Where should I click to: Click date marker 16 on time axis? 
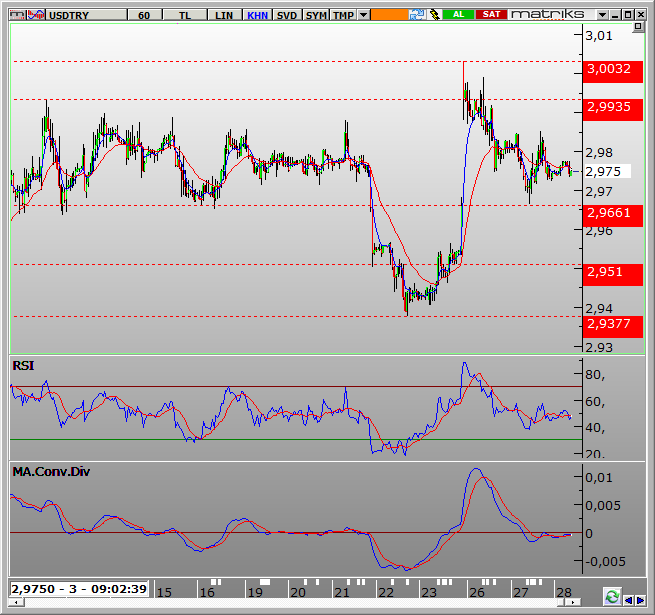coord(207,592)
